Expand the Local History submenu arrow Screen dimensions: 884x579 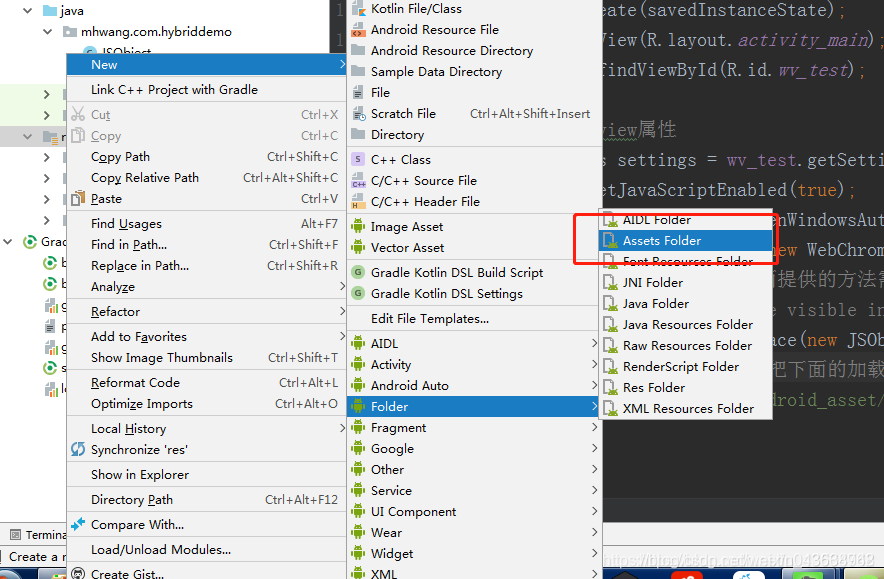point(342,428)
